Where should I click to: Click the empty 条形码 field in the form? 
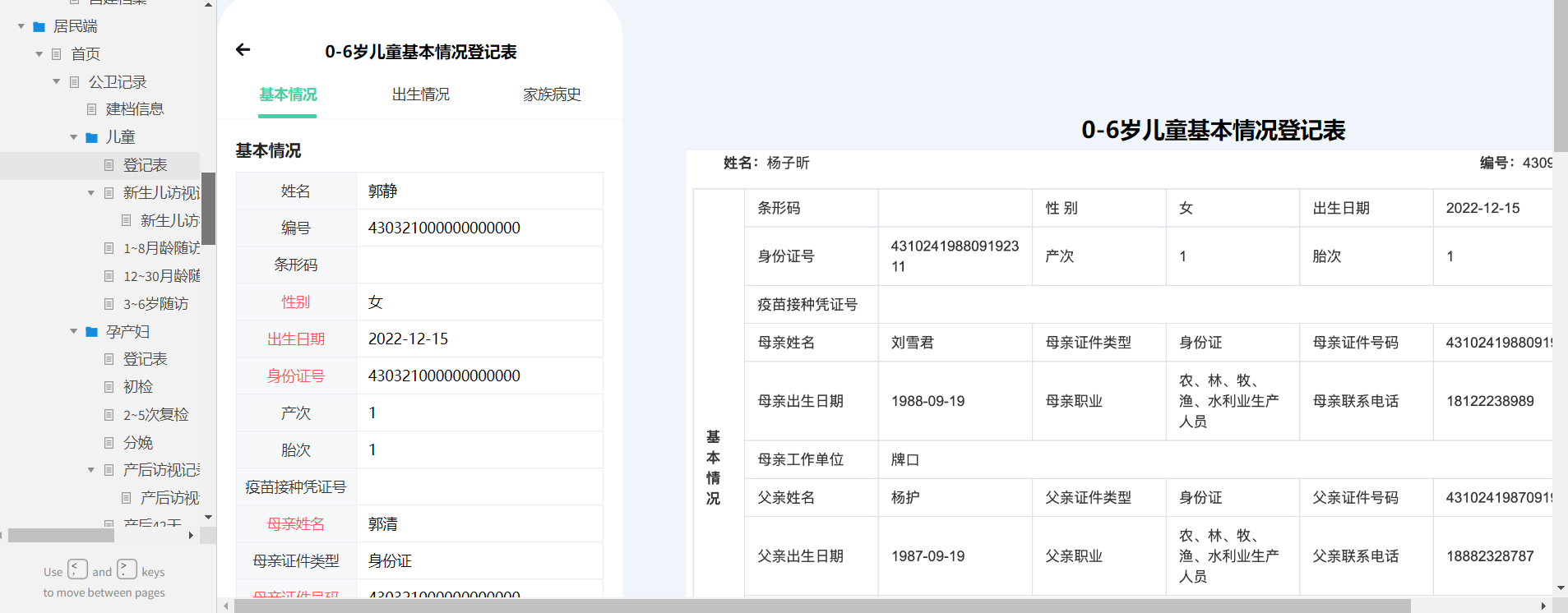pos(479,265)
